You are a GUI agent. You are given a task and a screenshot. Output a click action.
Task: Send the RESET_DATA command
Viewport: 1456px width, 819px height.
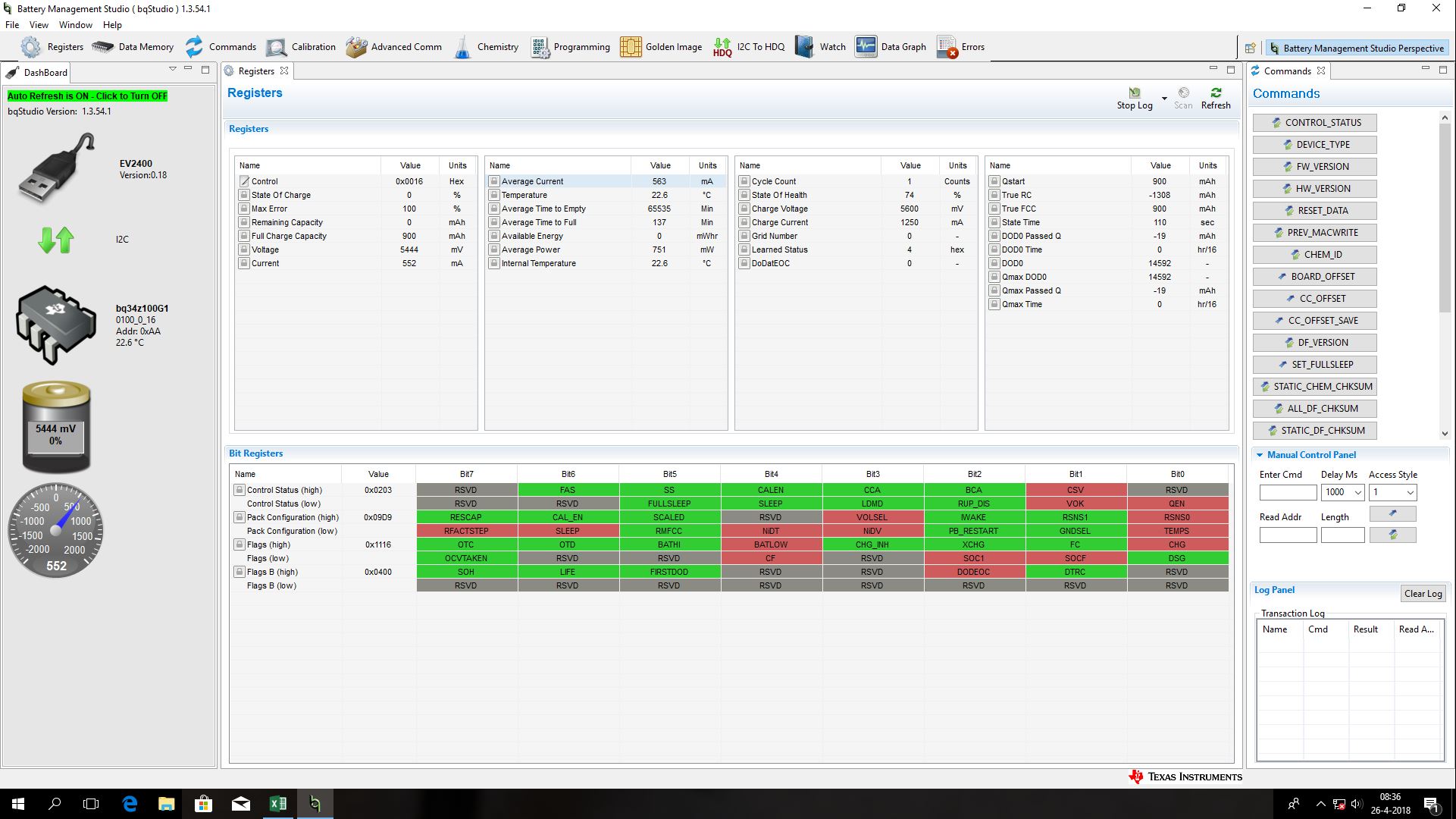(x=1314, y=211)
